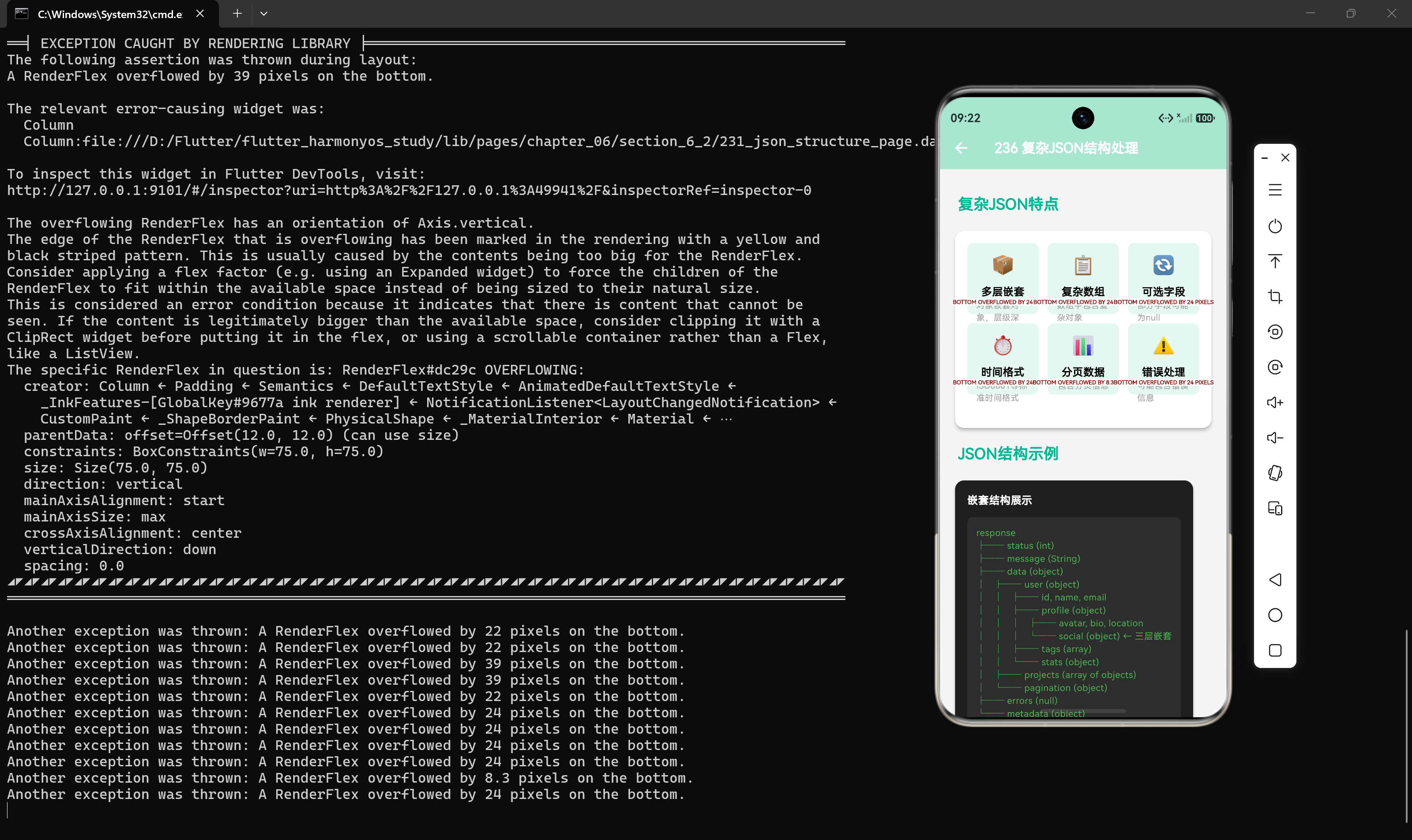Viewport: 1412px width, 840px height.
Task: Click the terminal vertical scrollbar
Action: (x=1407, y=726)
